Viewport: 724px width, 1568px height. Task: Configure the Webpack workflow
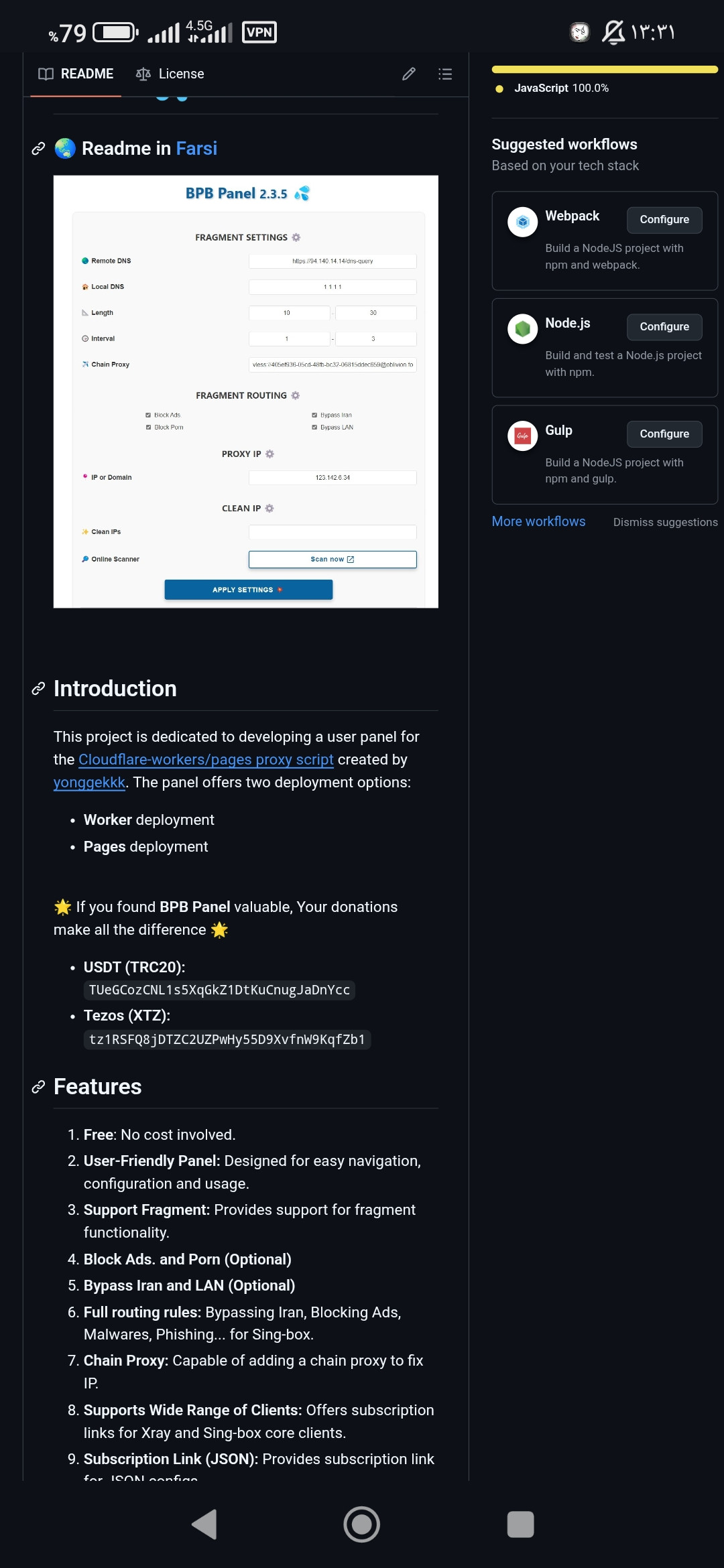click(664, 220)
